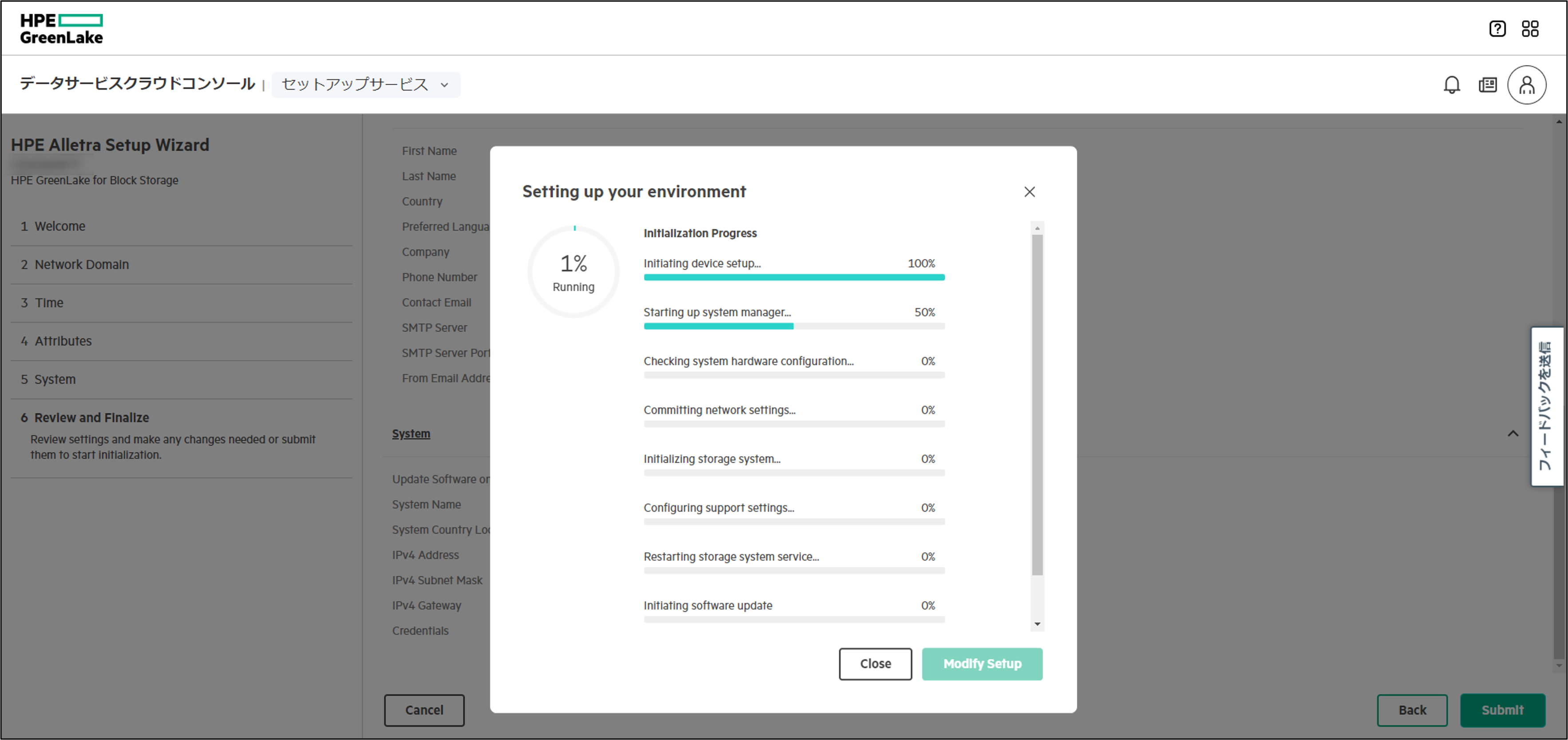Open the apps grid launcher icon
Image resolution: width=1568 pixels, height=740 pixels.
click(x=1530, y=28)
